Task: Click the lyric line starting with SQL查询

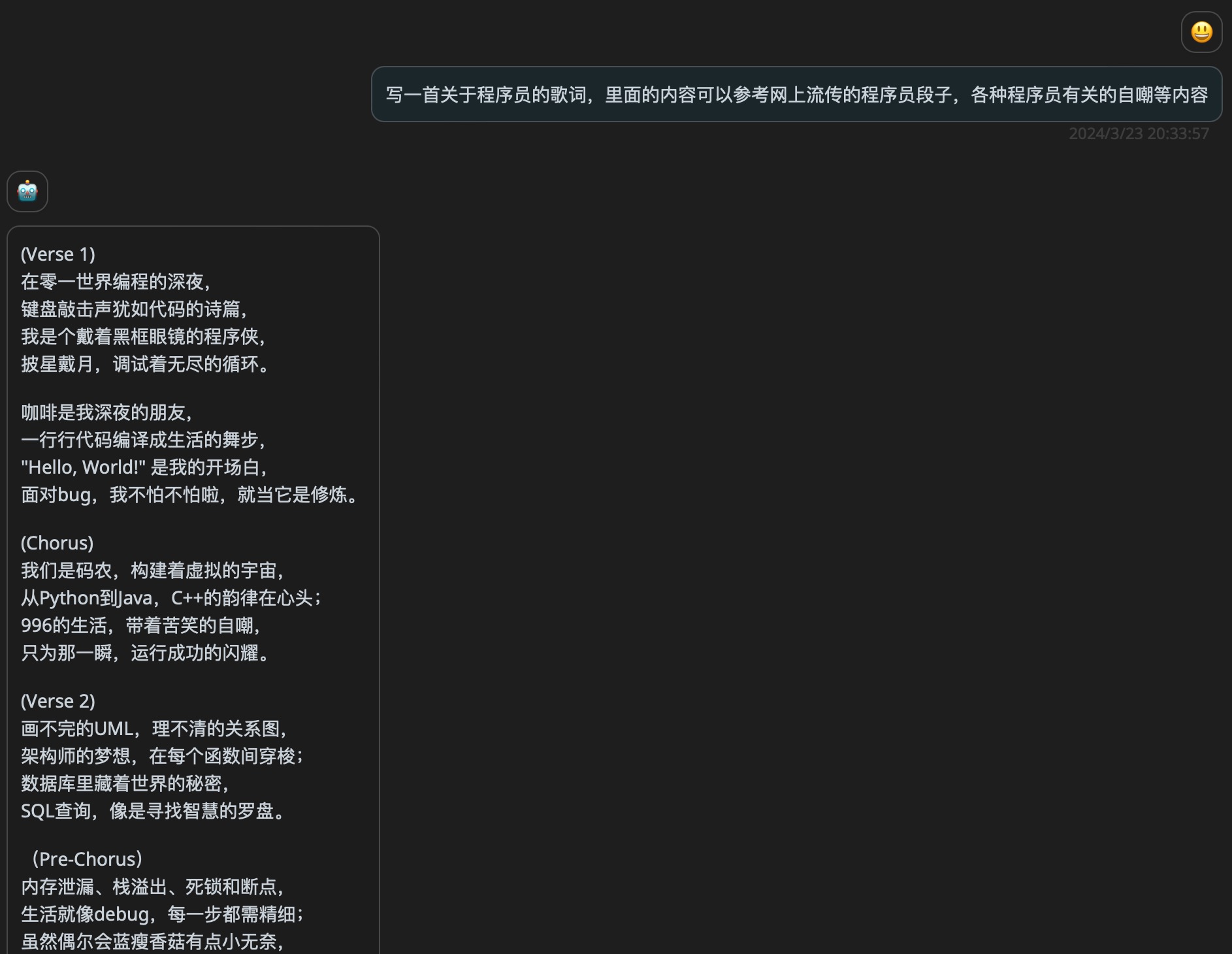Action: coord(154,811)
